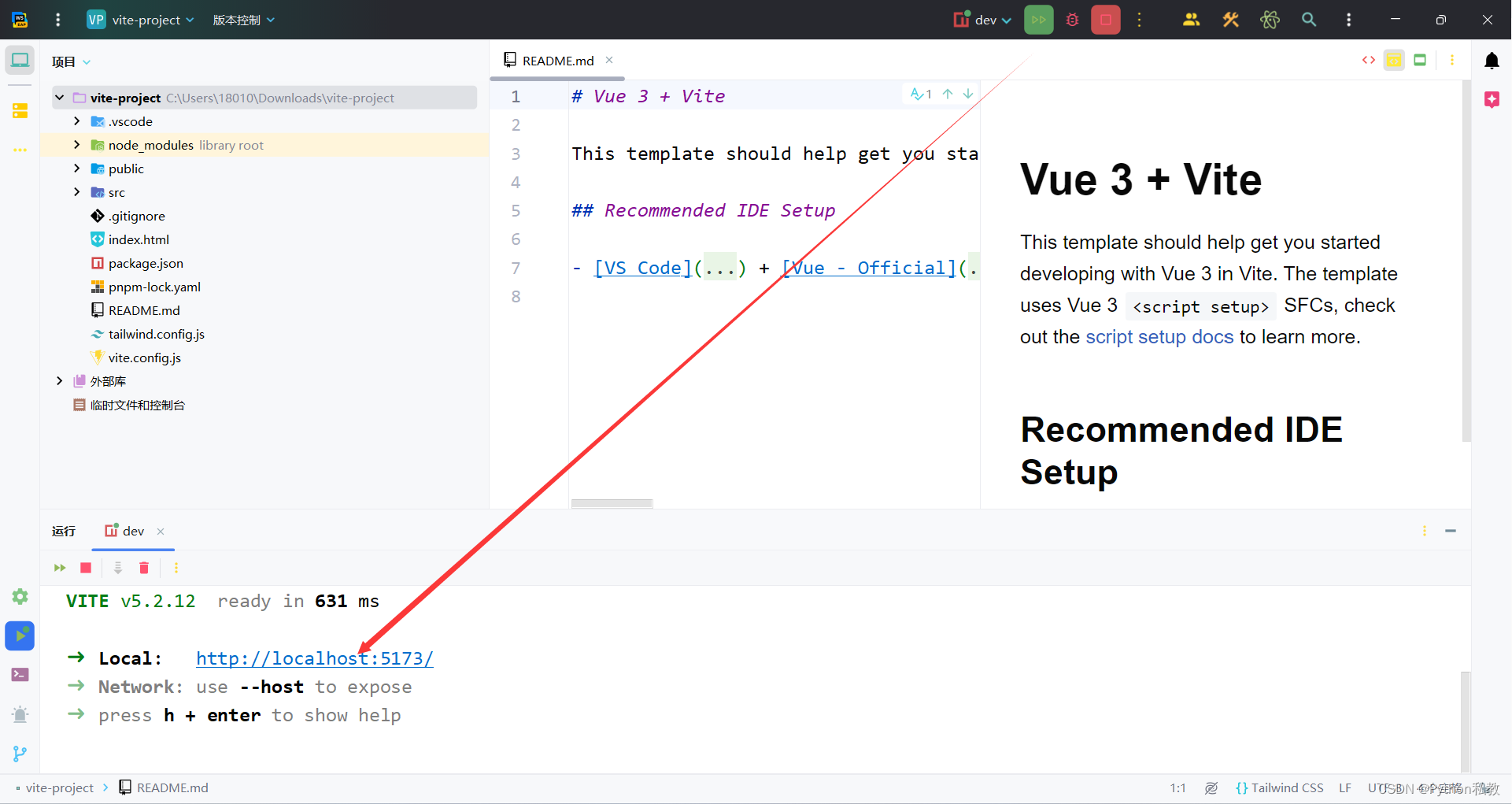Open run panel more options kebab
The height and width of the screenshot is (804, 1512).
click(x=176, y=568)
